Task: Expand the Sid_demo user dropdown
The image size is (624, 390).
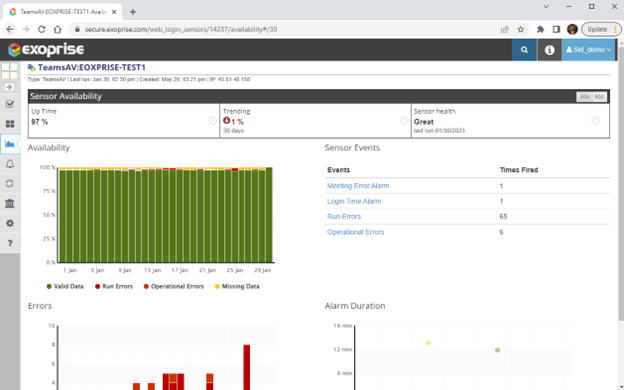Action: (588, 50)
